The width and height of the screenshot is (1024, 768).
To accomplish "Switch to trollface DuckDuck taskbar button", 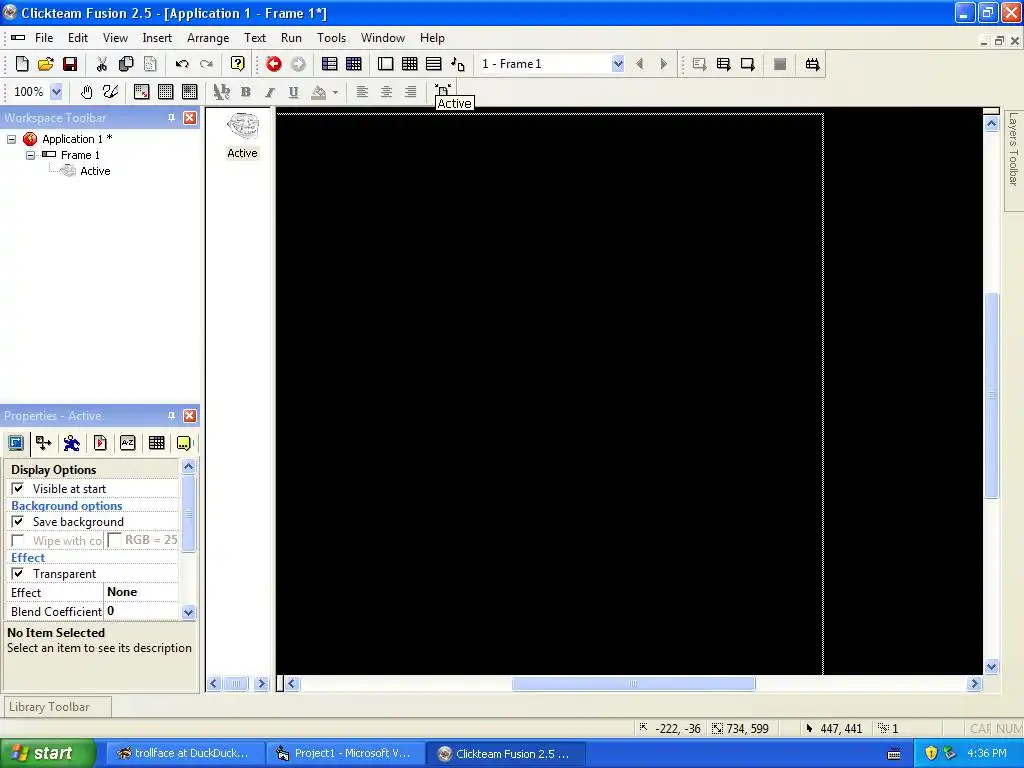I will (x=184, y=753).
